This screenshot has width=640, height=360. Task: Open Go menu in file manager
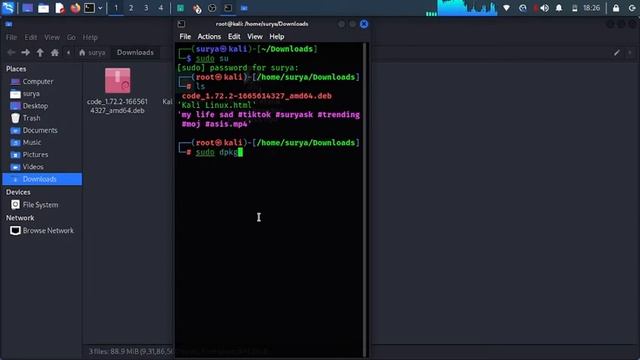coord(71,37)
